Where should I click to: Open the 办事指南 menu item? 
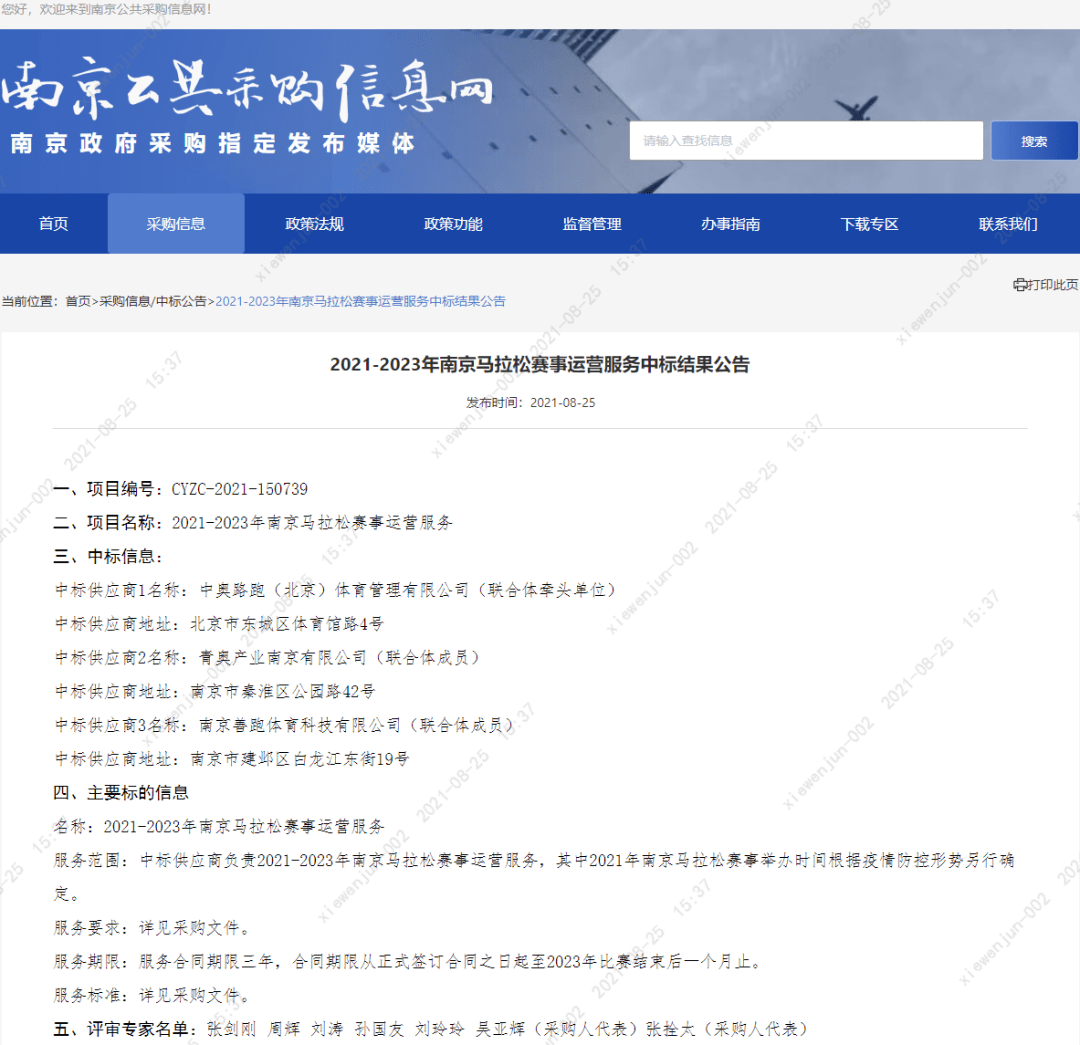(x=731, y=224)
